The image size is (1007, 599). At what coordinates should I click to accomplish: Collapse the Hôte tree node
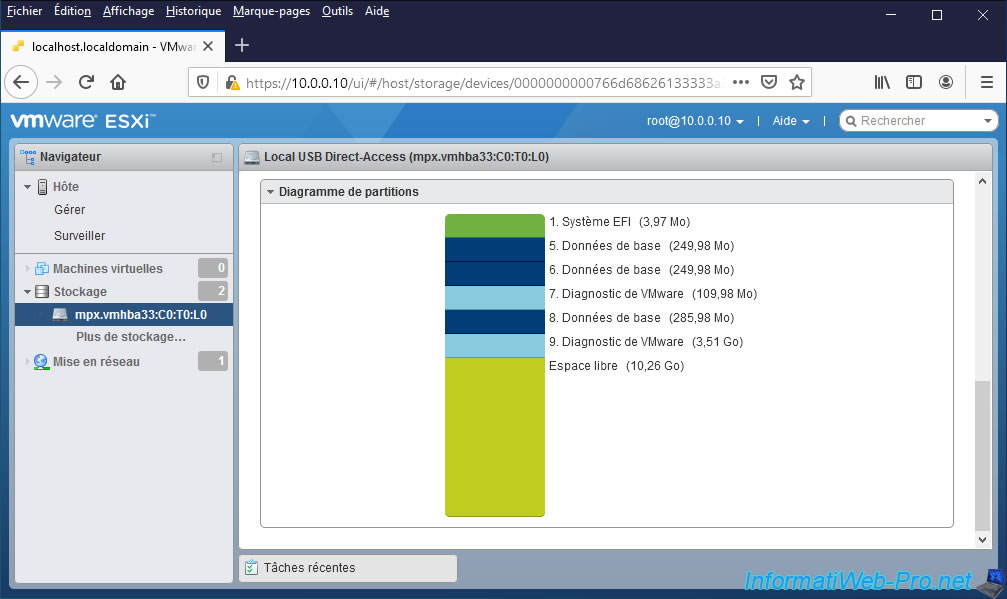tap(28, 187)
